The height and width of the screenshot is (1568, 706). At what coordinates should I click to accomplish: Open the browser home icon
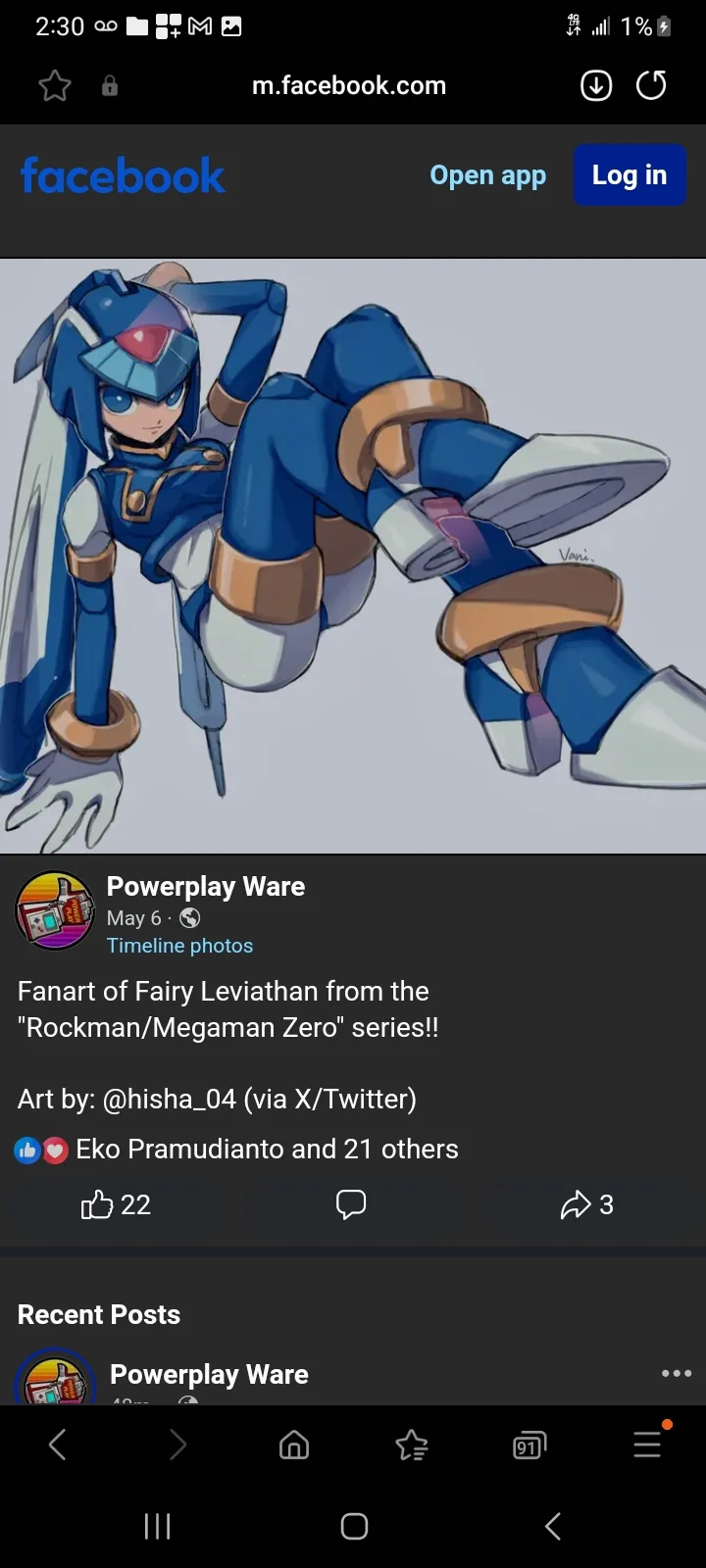tap(294, 1445)
